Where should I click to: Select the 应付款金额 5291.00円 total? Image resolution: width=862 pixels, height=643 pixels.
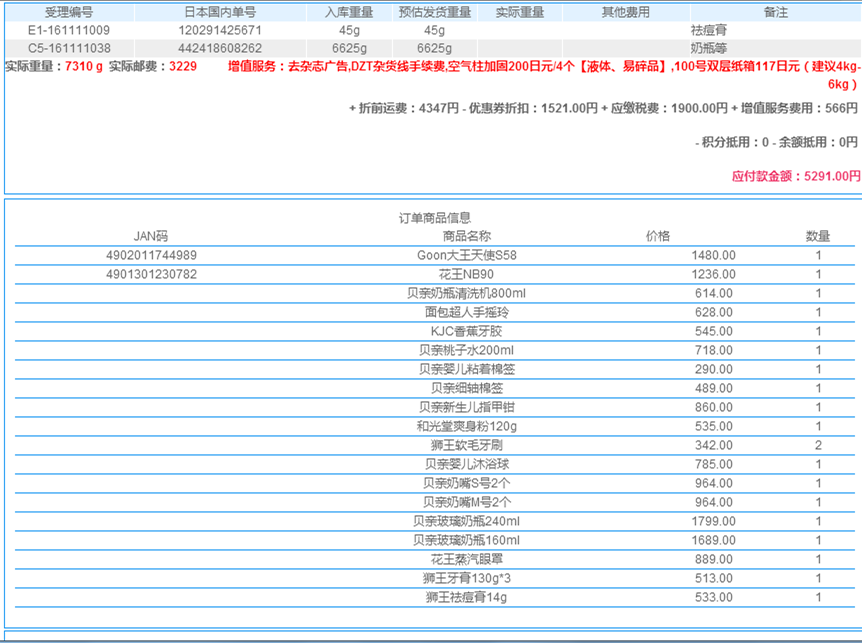pos(796,176)
